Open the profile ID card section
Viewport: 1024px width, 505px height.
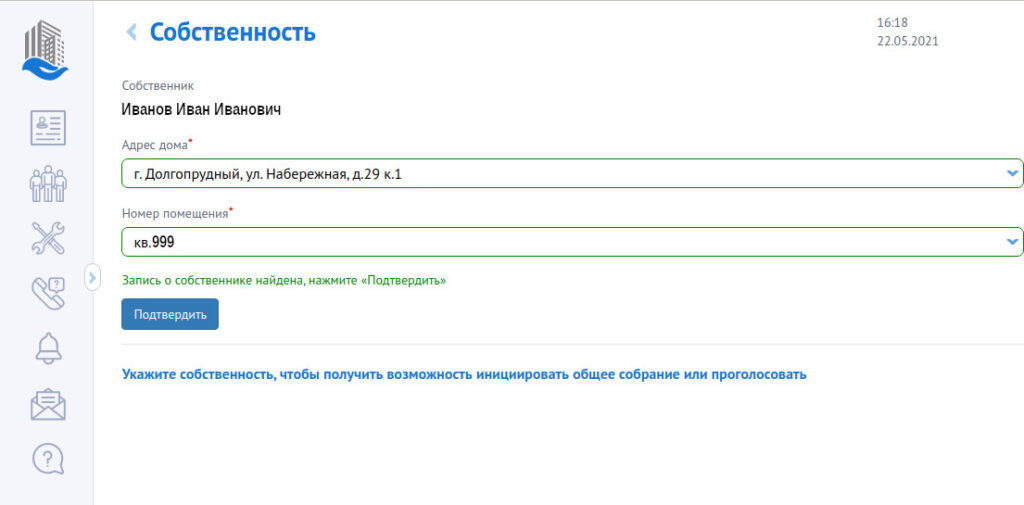48,127
